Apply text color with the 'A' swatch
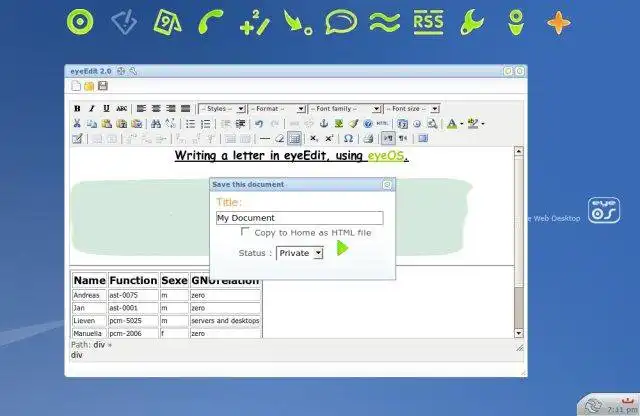 452,123
